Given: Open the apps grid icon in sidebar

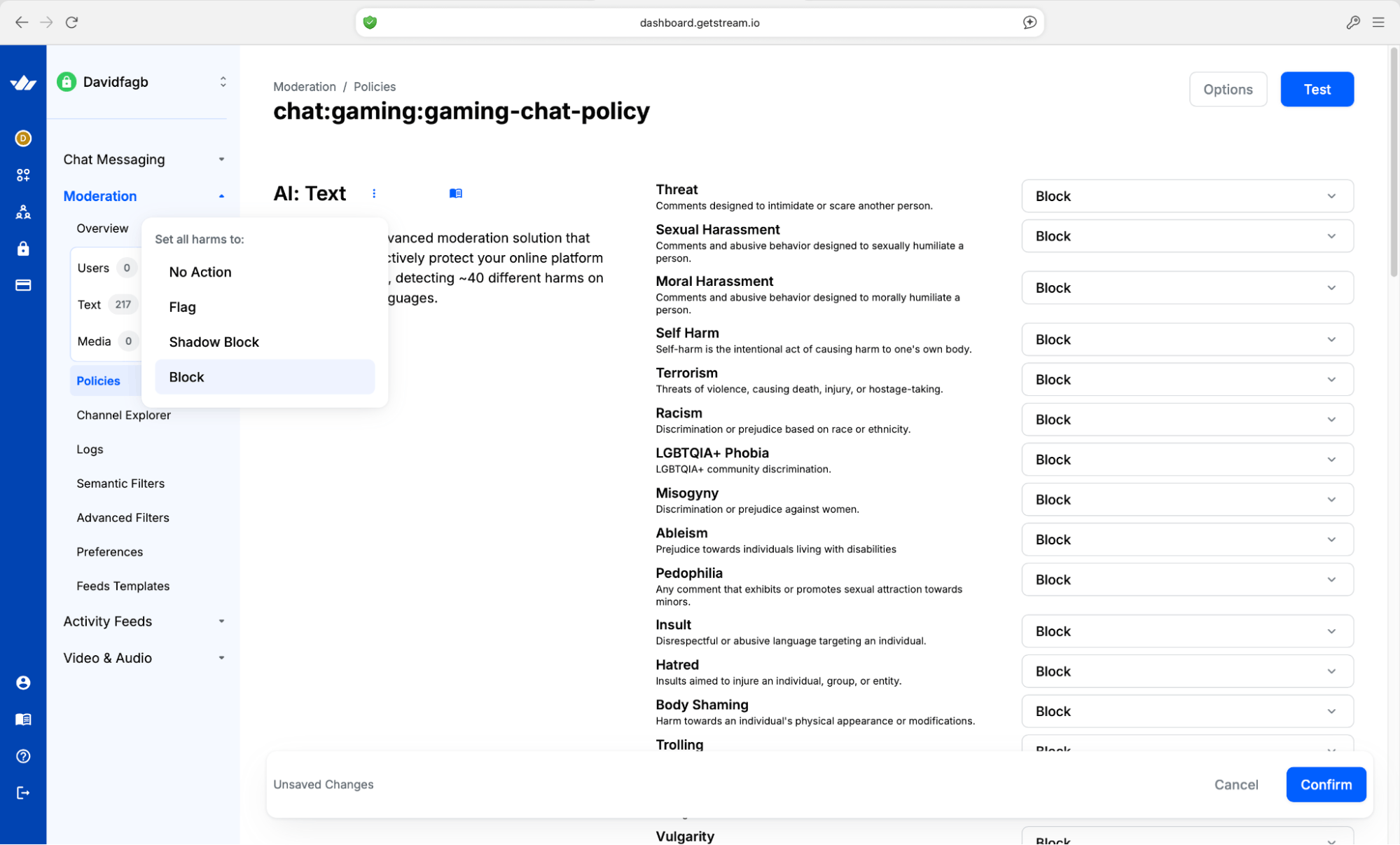Looking at the screenshot, I should [23, 174].
